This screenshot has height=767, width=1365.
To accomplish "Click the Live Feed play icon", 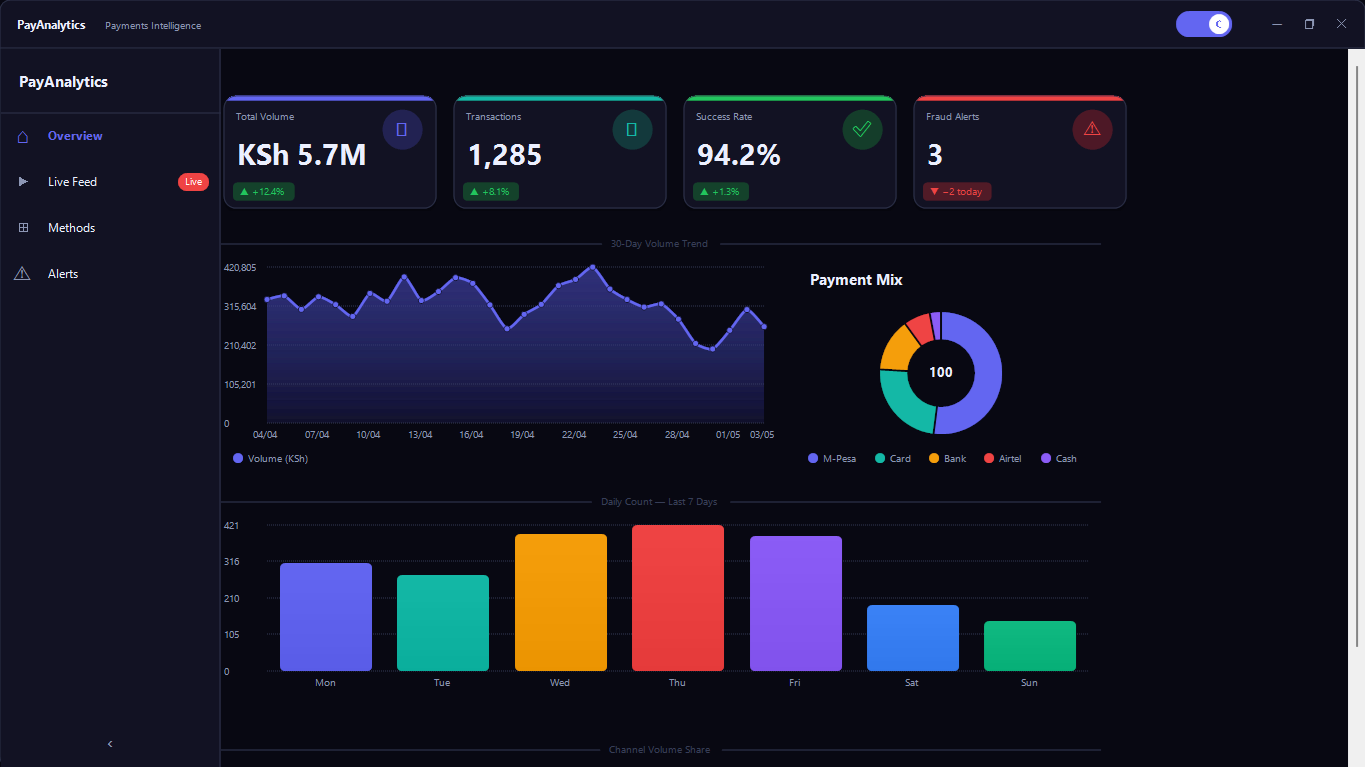I will pos(23,182).
